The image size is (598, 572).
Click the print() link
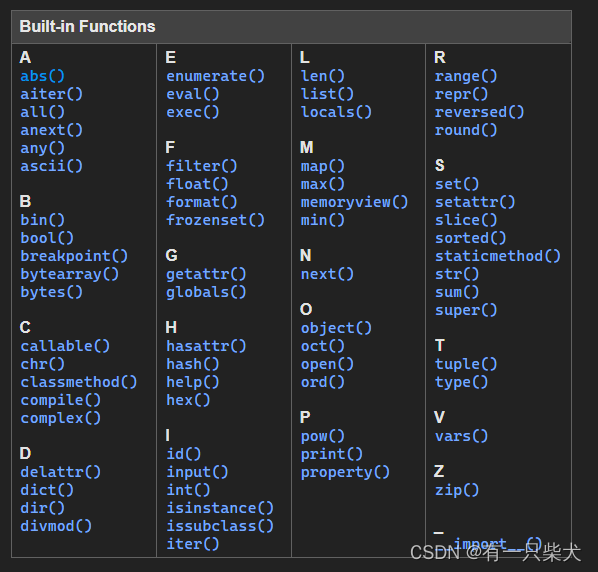[332, 454]
